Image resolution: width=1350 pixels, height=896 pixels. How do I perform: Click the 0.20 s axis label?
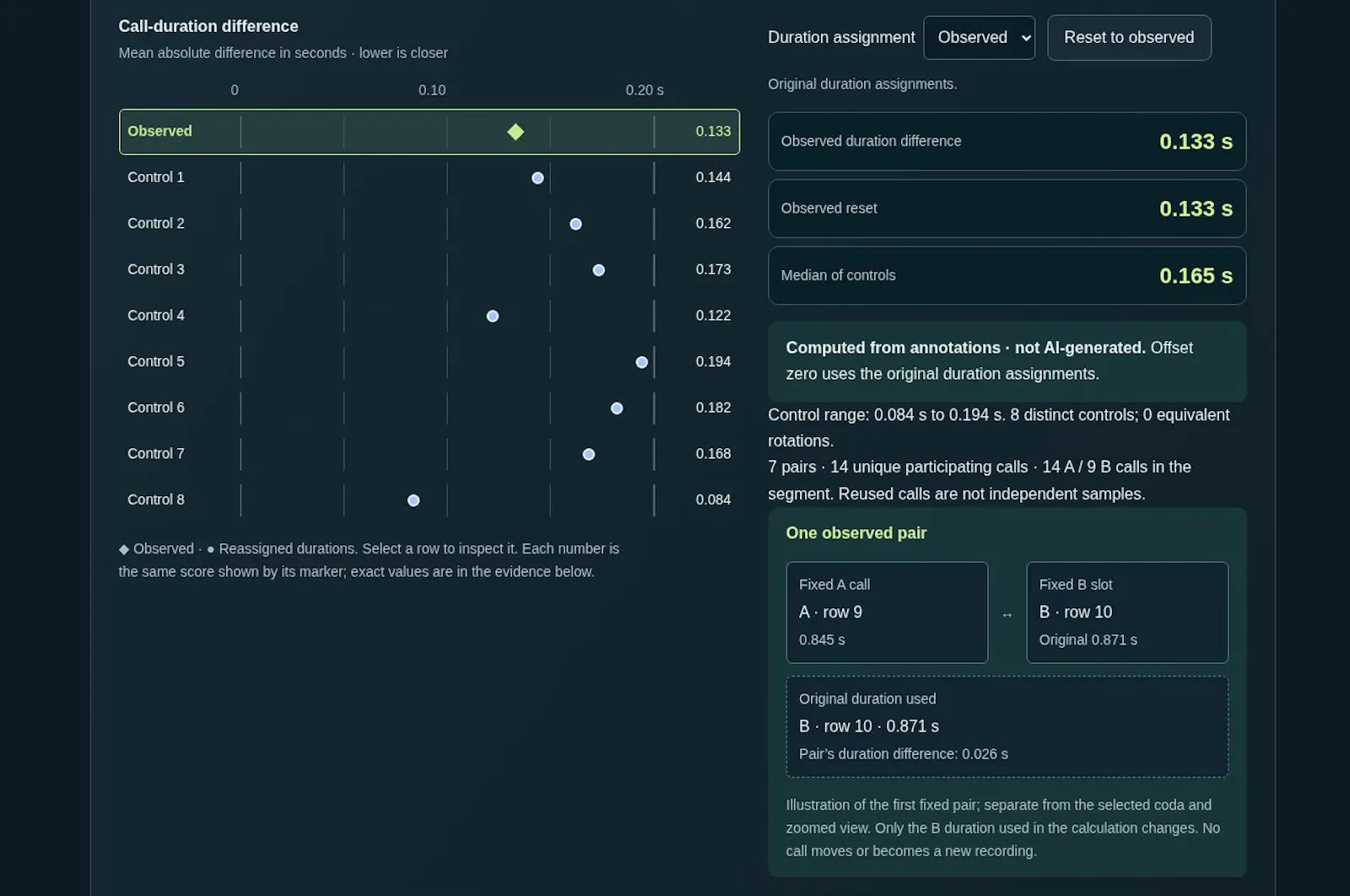click(x=645, y=90)
